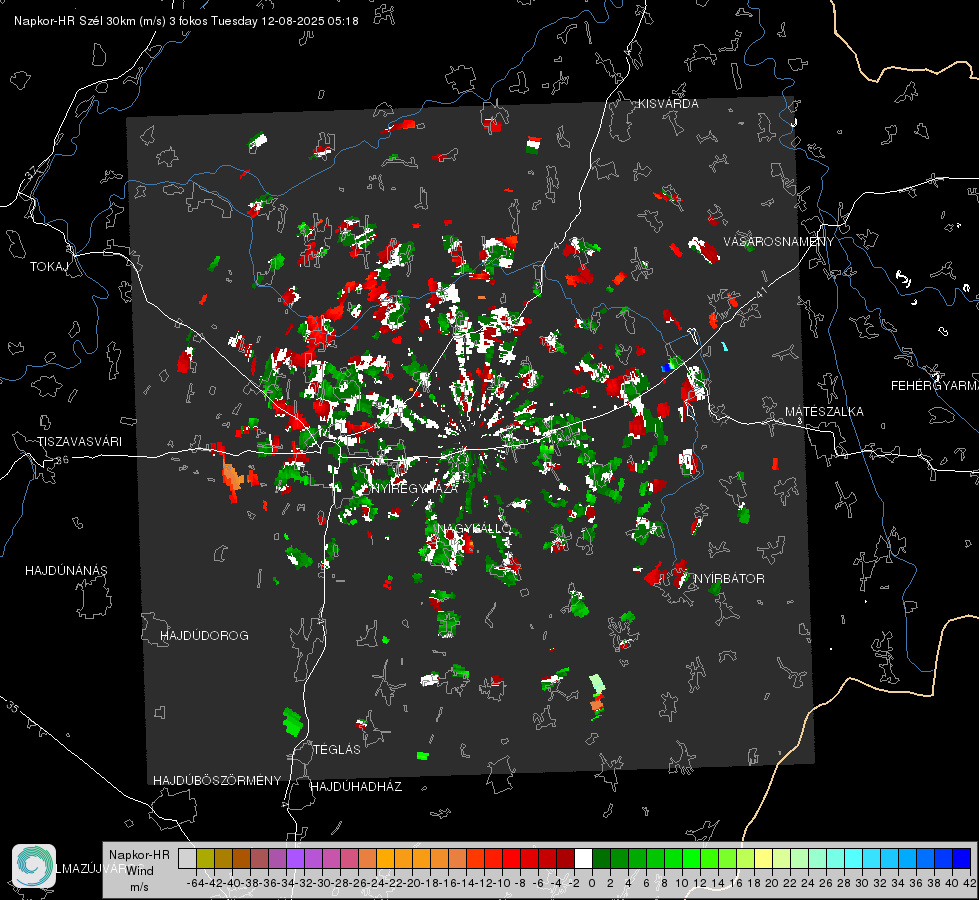This screenshot has height=900, width=979.
Task: Click the TÉGLÁS city label
Action: [x=337, y=750]
